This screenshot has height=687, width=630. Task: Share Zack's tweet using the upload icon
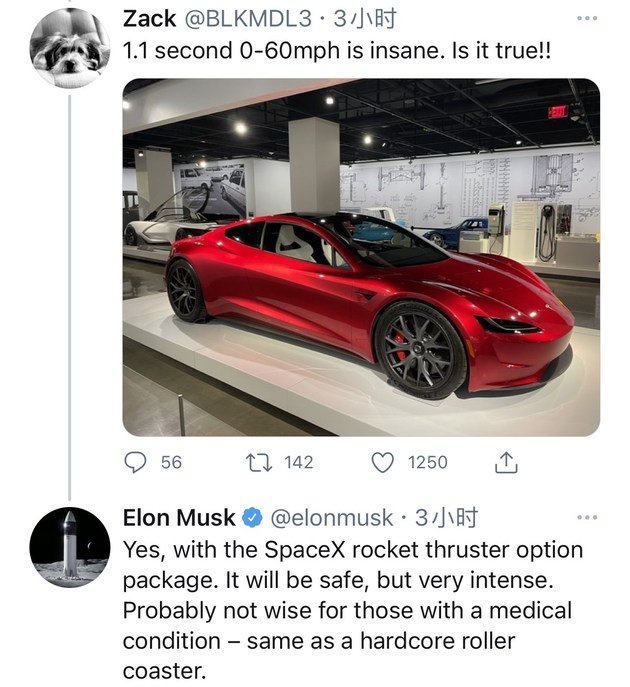pyautogui.click(x=506, y=462)
